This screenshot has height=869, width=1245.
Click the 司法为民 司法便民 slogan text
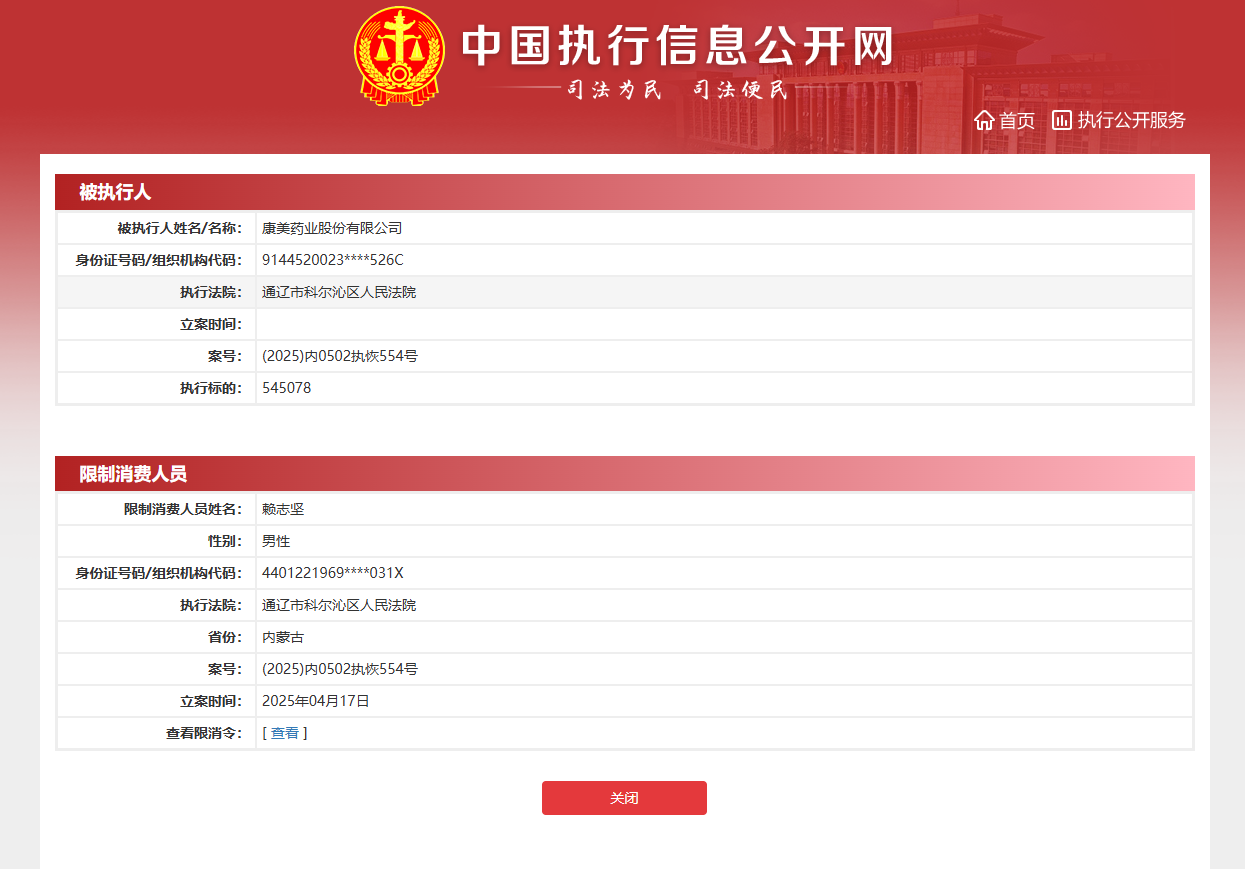point(677,90)
